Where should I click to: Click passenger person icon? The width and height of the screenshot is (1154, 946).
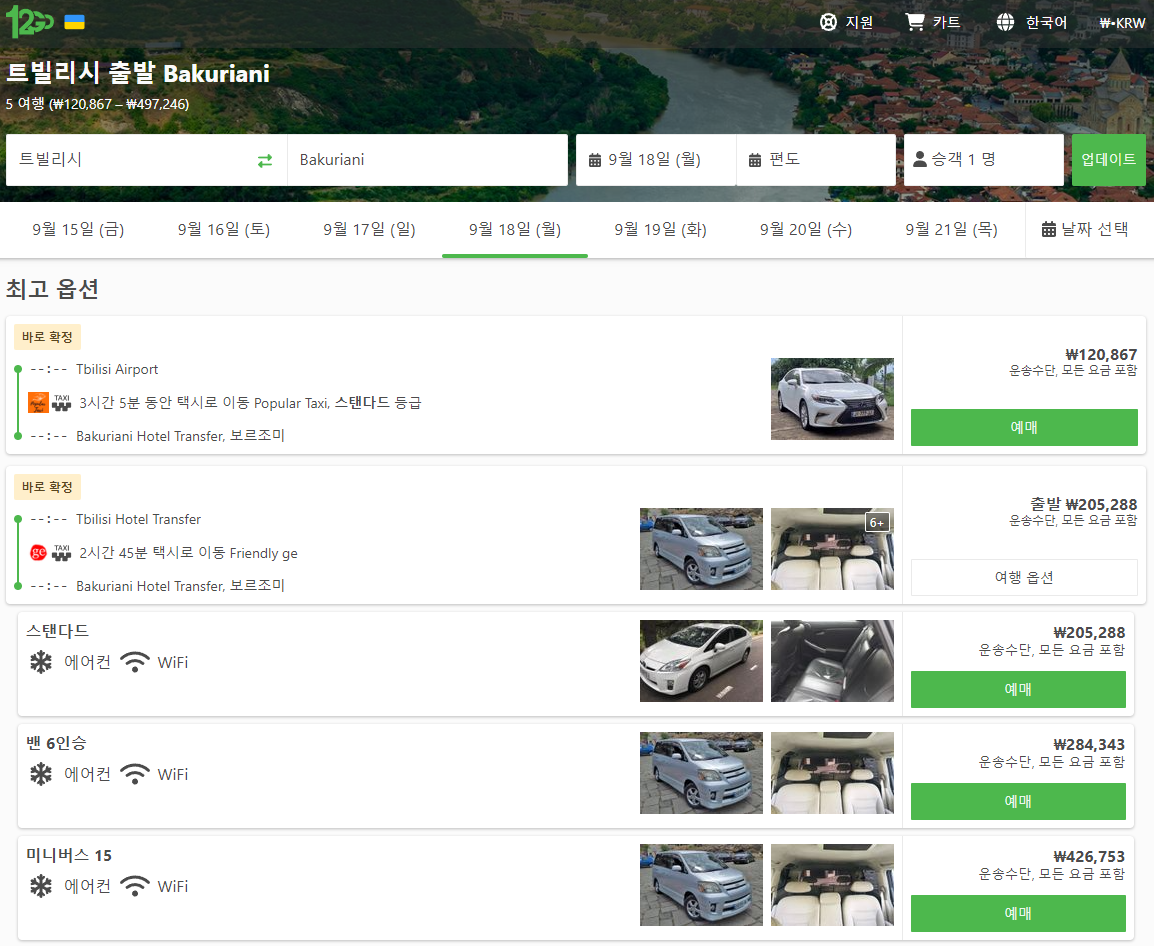(x=920, y=159)
